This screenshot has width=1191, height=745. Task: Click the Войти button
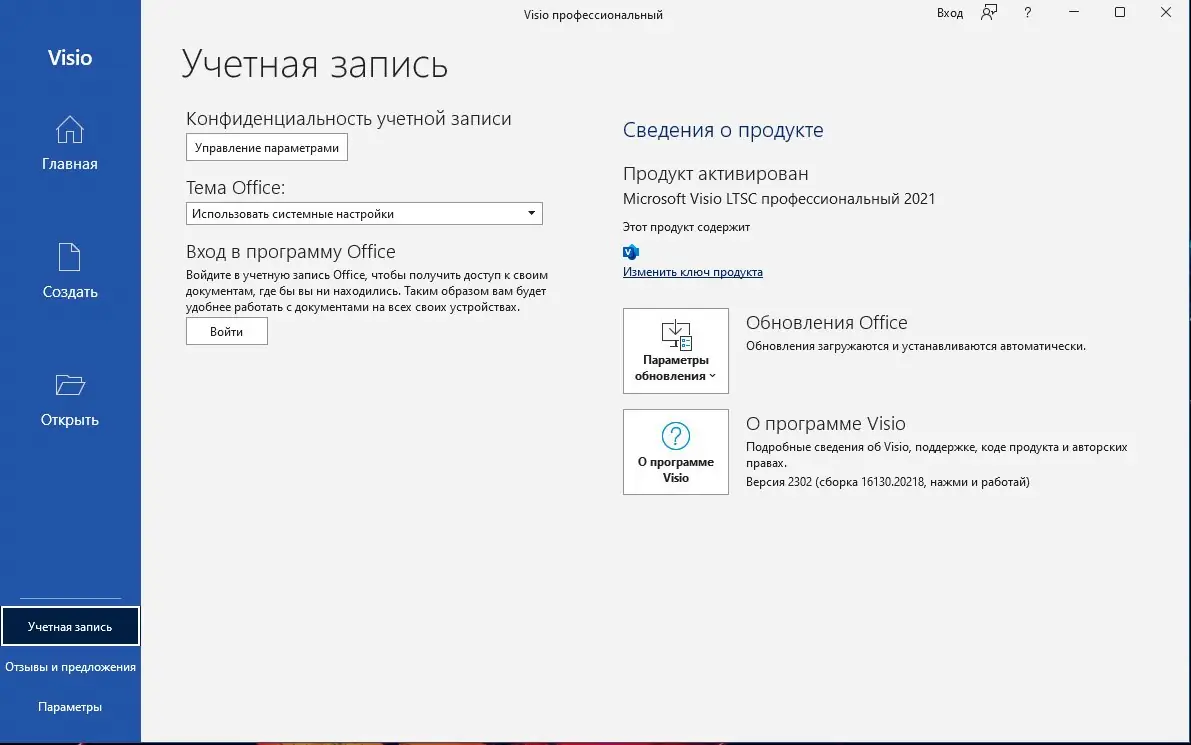[226, 331]
